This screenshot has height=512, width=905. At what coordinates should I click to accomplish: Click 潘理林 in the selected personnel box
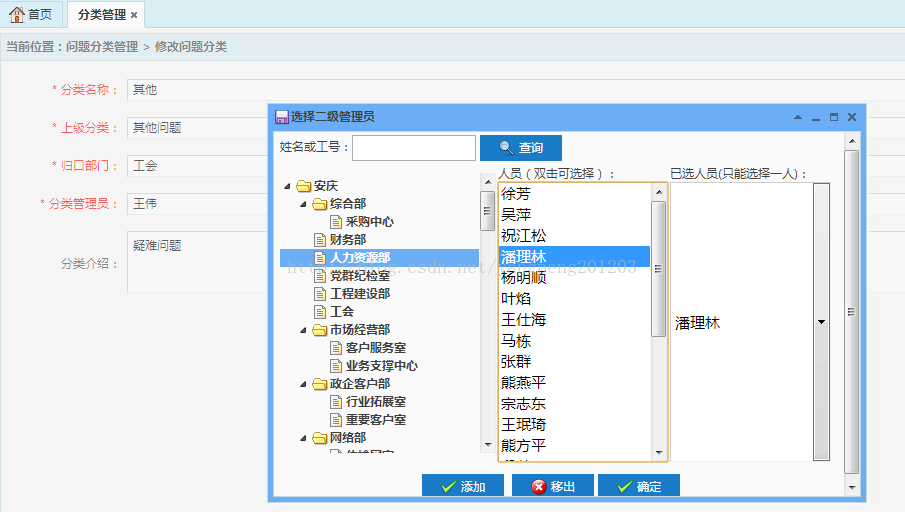tap(697, 323)
